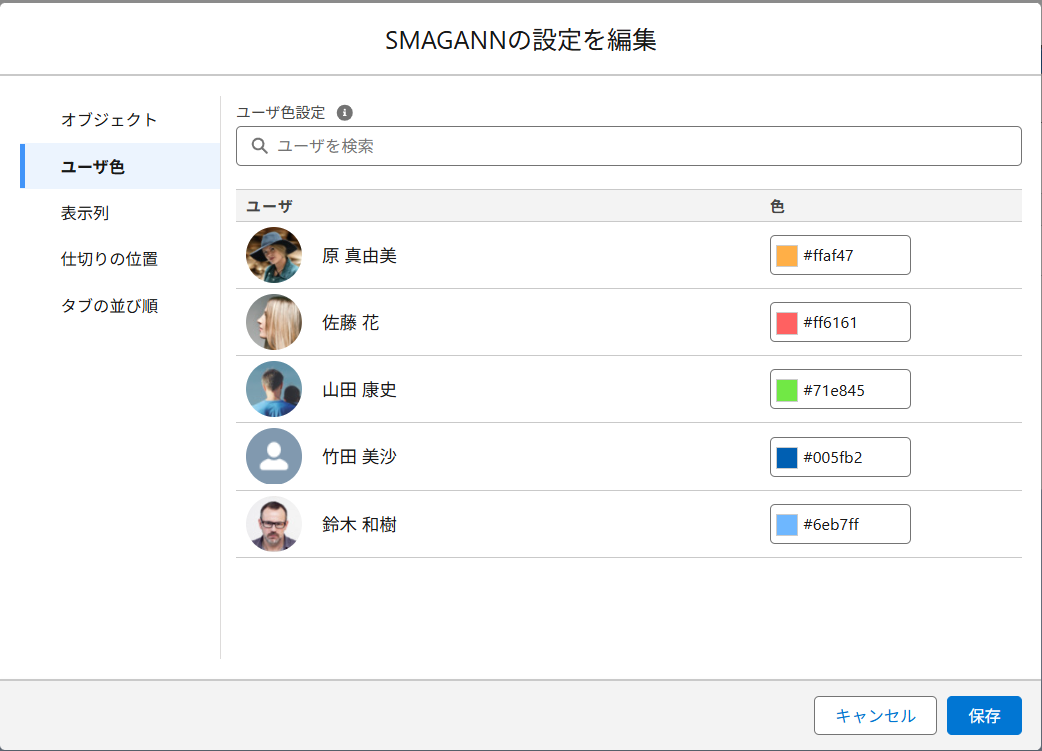Select the ユーザ色 tab

93,167
